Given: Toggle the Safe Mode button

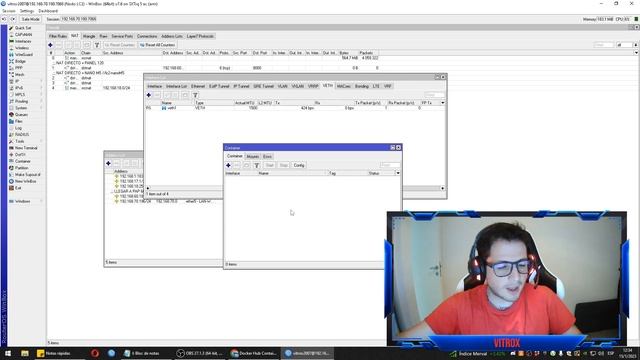Looking at the screenshot, I should (31, 19).
